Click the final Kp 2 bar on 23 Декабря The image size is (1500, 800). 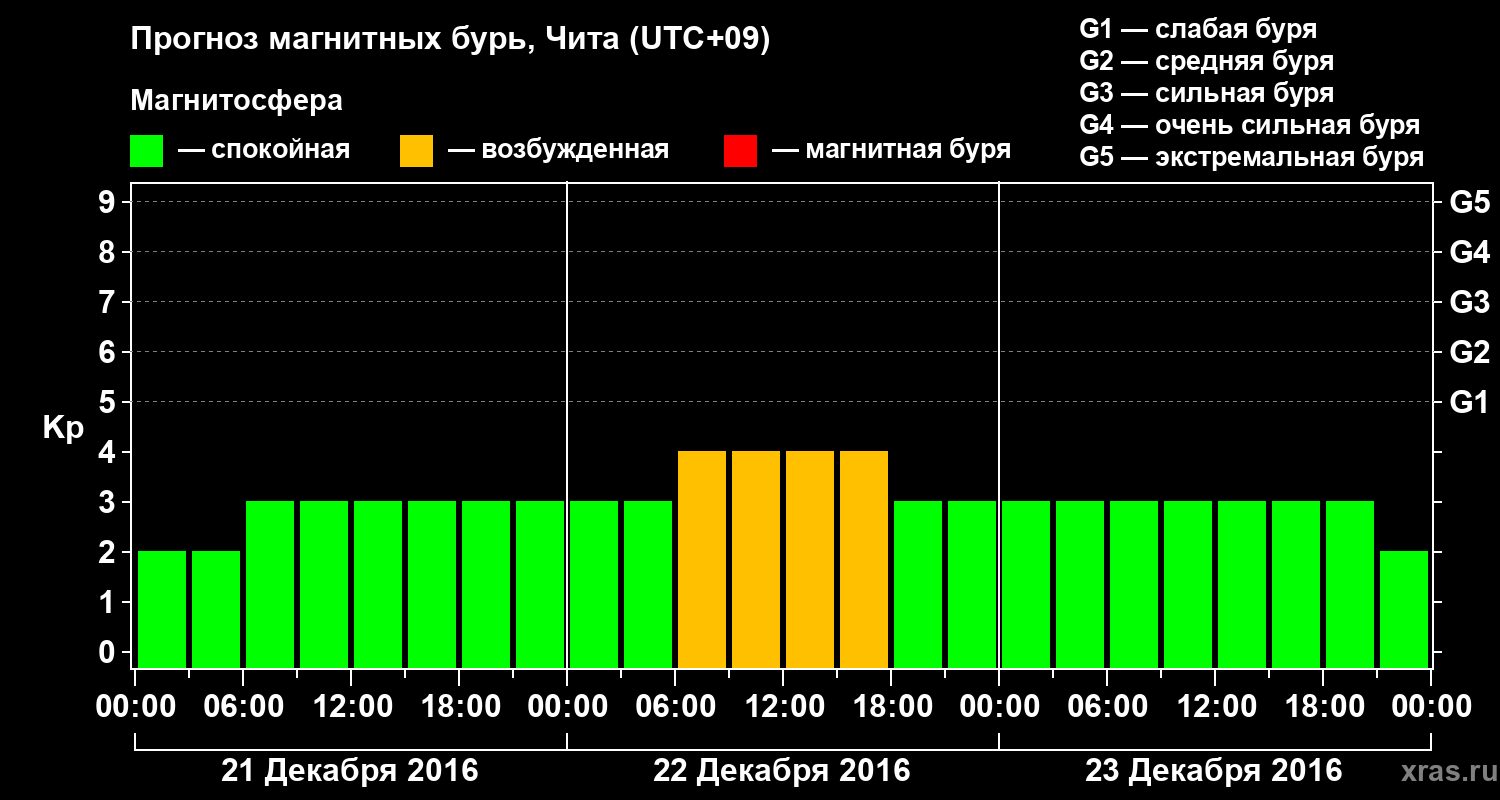[1404, 609]
